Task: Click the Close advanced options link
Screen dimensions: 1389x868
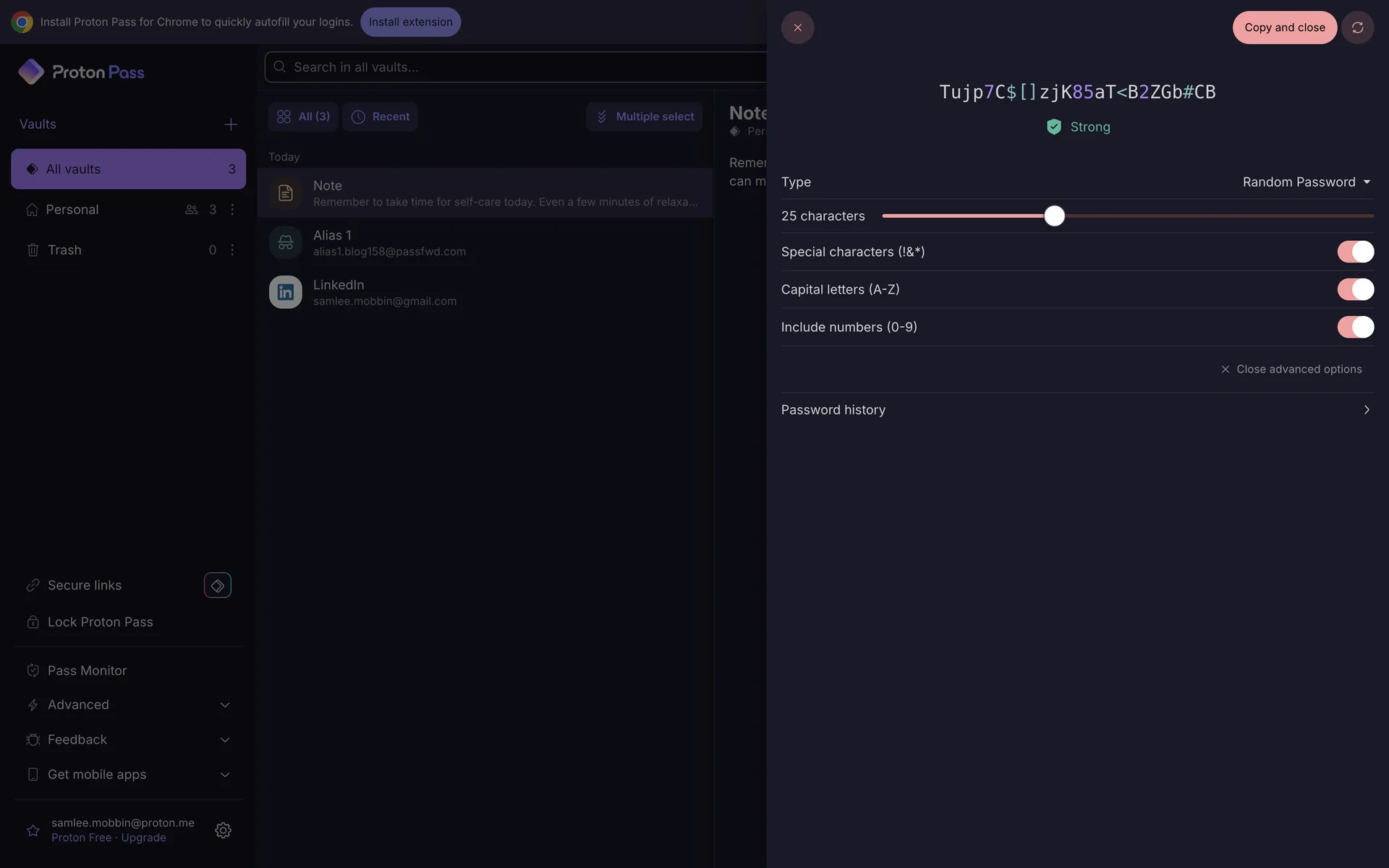Action: 1291,369
